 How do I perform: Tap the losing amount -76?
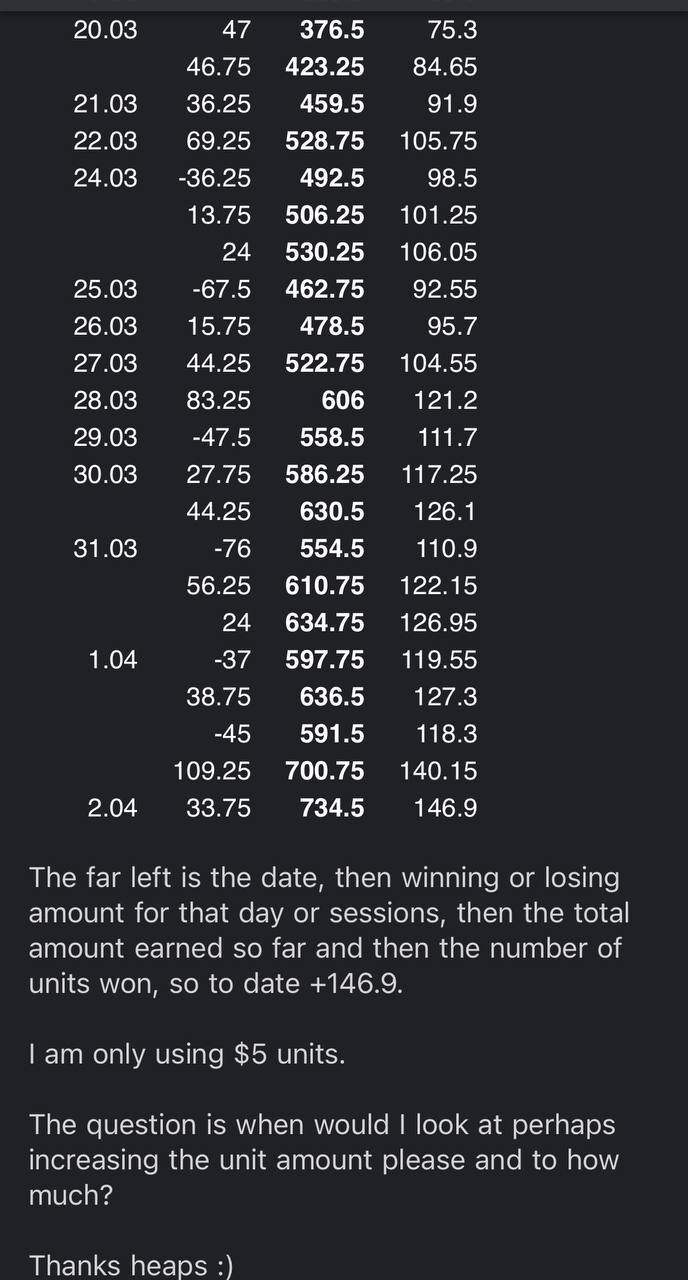(x=232, y=549)
